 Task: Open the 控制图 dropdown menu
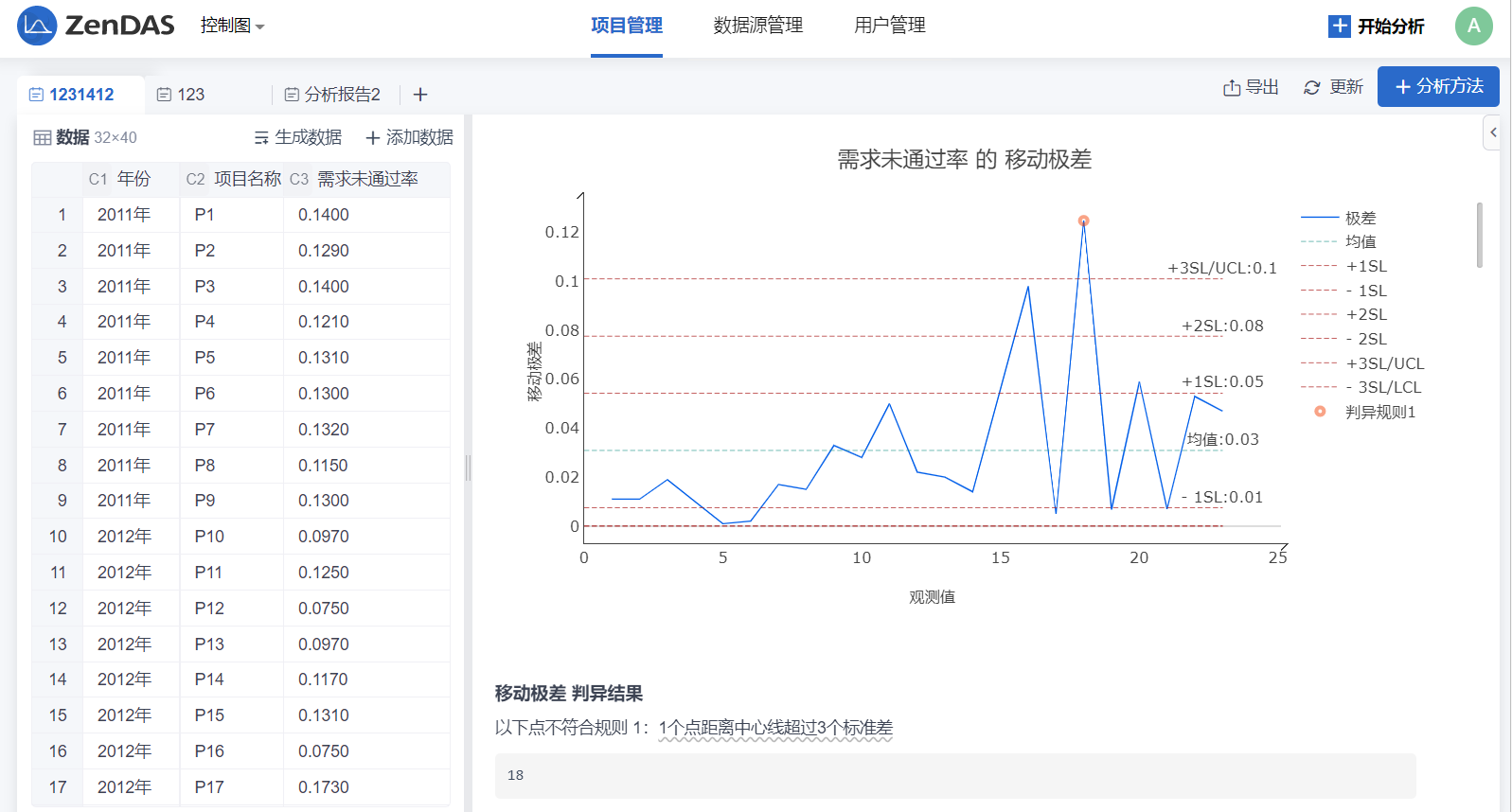[232, 26]
